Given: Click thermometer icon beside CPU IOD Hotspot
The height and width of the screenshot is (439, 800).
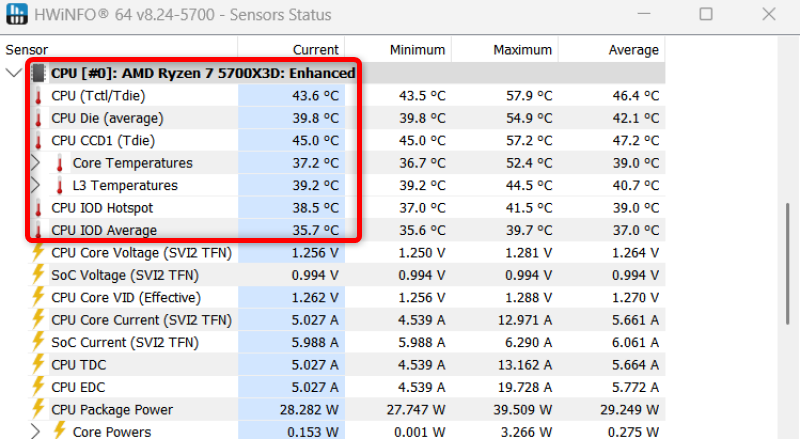Looking at the screenshot, I should tap(38, 208).
